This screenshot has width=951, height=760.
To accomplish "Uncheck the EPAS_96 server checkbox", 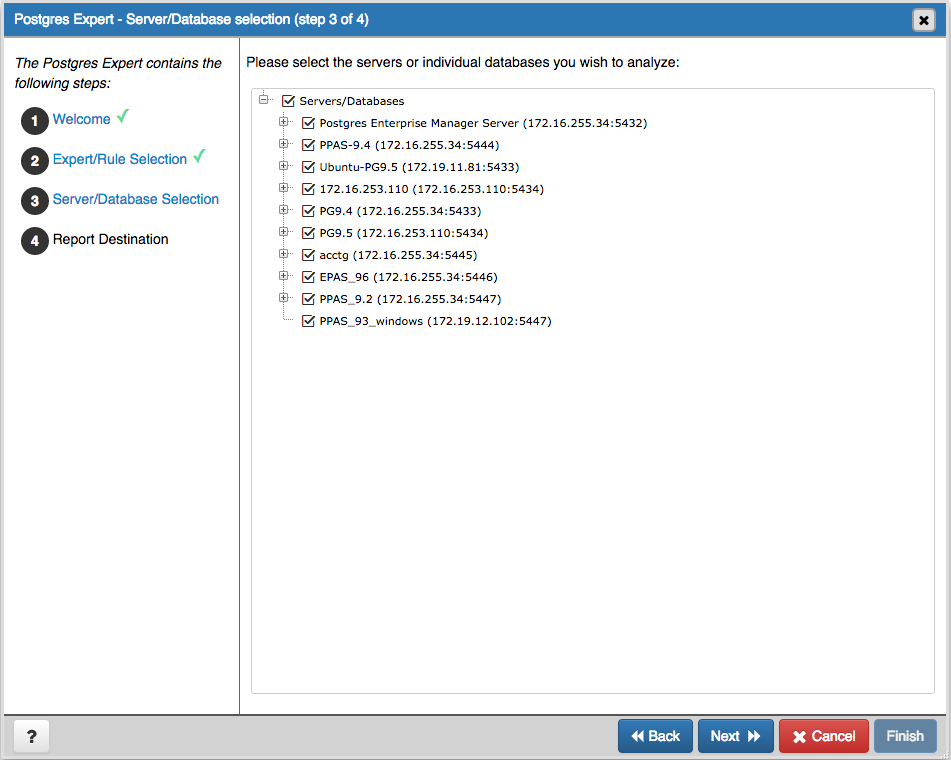I will [308, 277].
